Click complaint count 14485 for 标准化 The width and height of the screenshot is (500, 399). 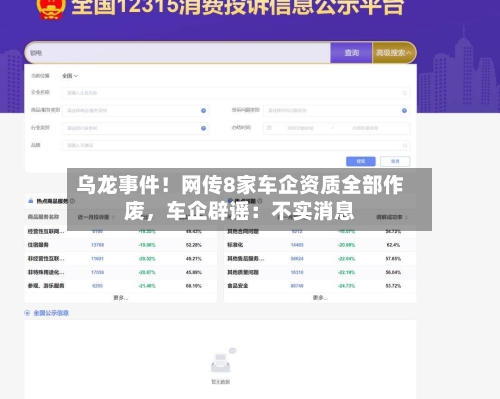coord(297,245)
